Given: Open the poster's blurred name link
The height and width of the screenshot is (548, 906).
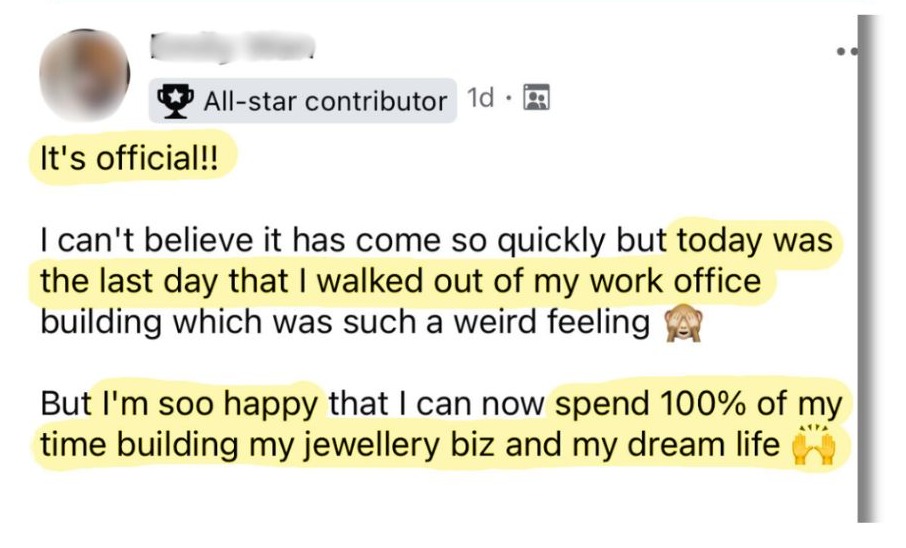Looking at the screenshot, I should (232, 47).
